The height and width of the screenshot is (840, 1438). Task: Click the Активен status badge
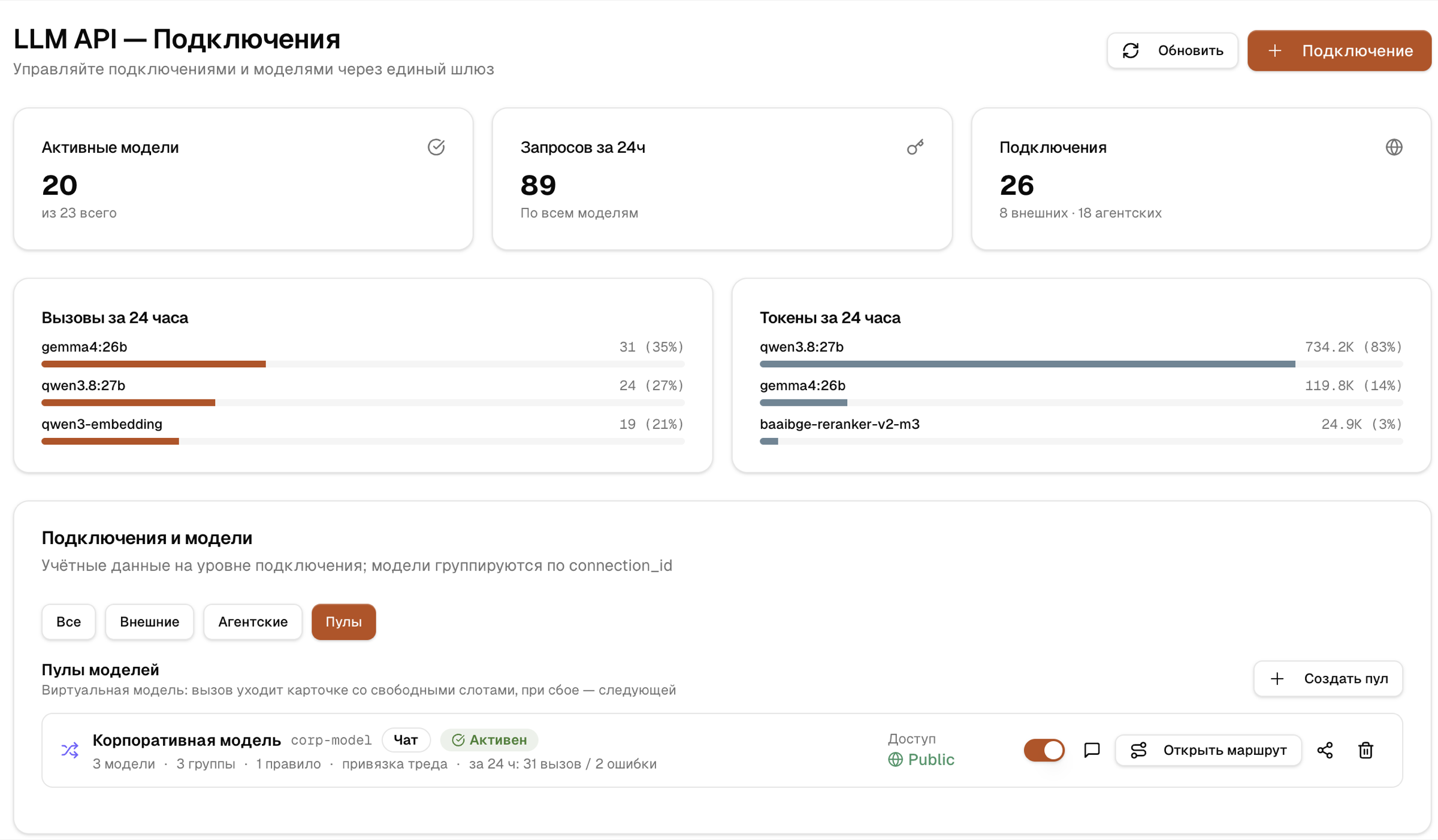click(489, 740)
